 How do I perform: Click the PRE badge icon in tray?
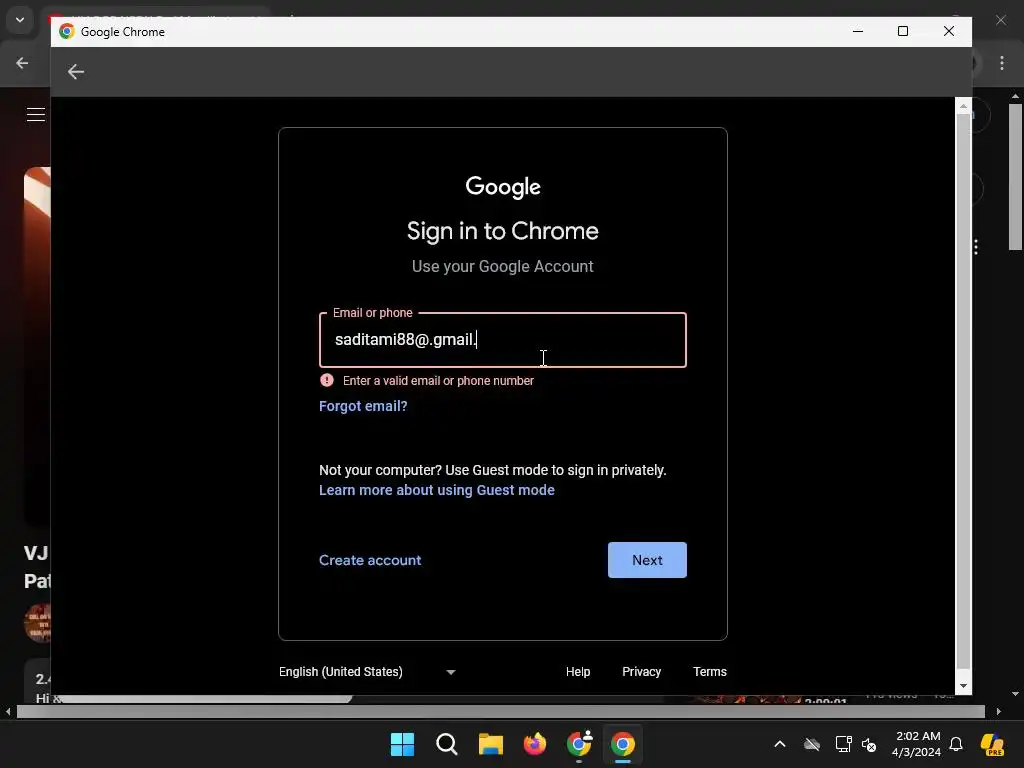click(x=992, y=744)
